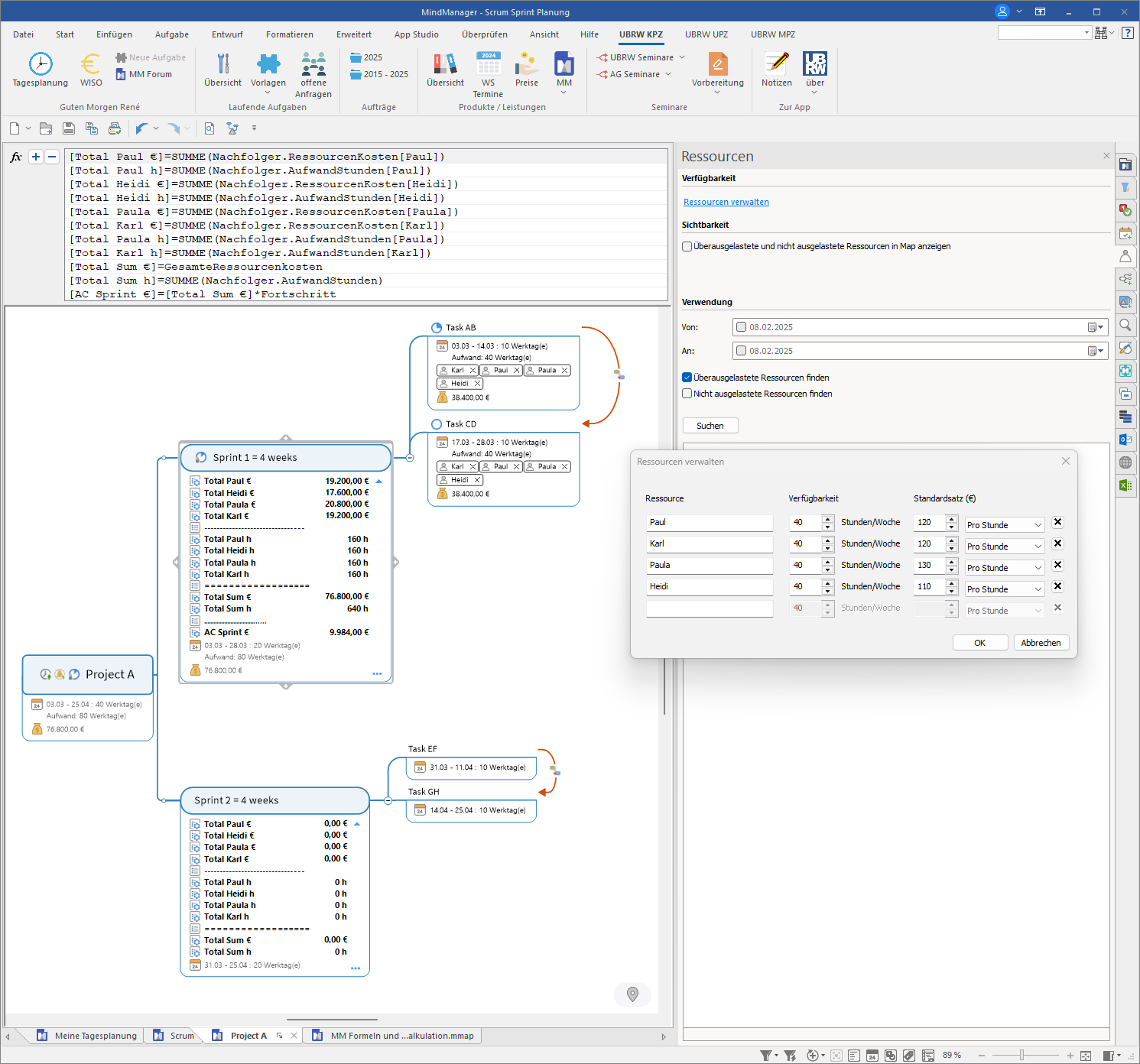
Task: Toggle show overloaded resources in map checkbox
Action: tap(687, 246)
